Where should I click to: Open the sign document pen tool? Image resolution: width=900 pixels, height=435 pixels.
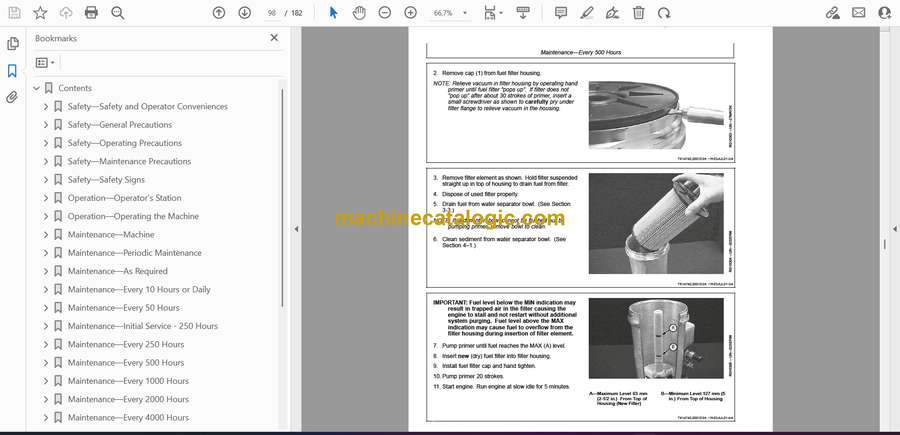[612, 13]
